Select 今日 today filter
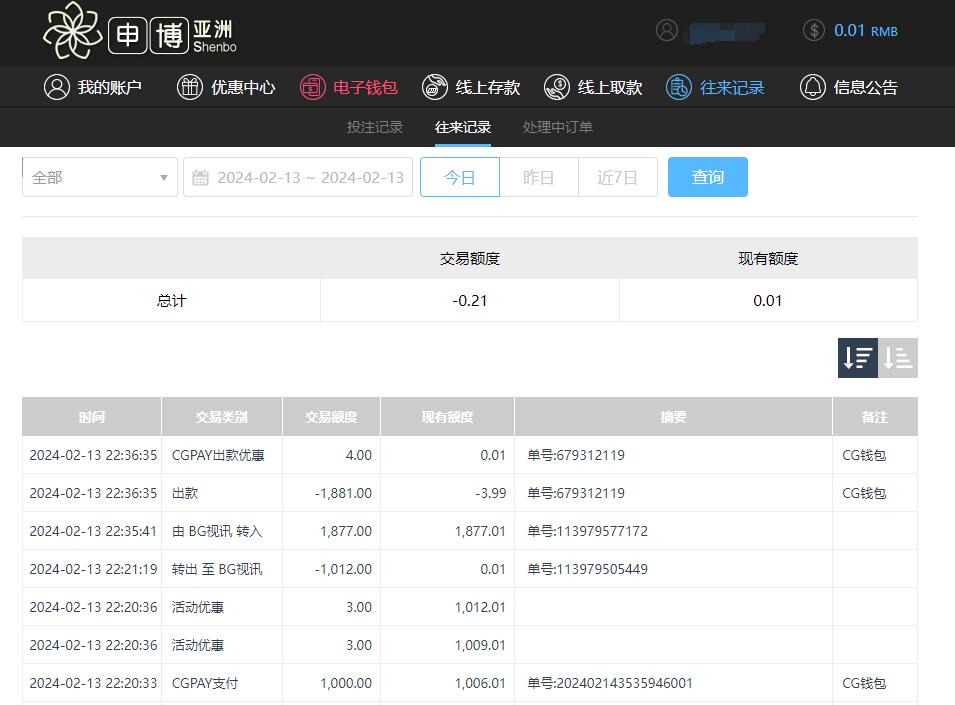Viewport: 955px width, 705px height. [459, 177]
